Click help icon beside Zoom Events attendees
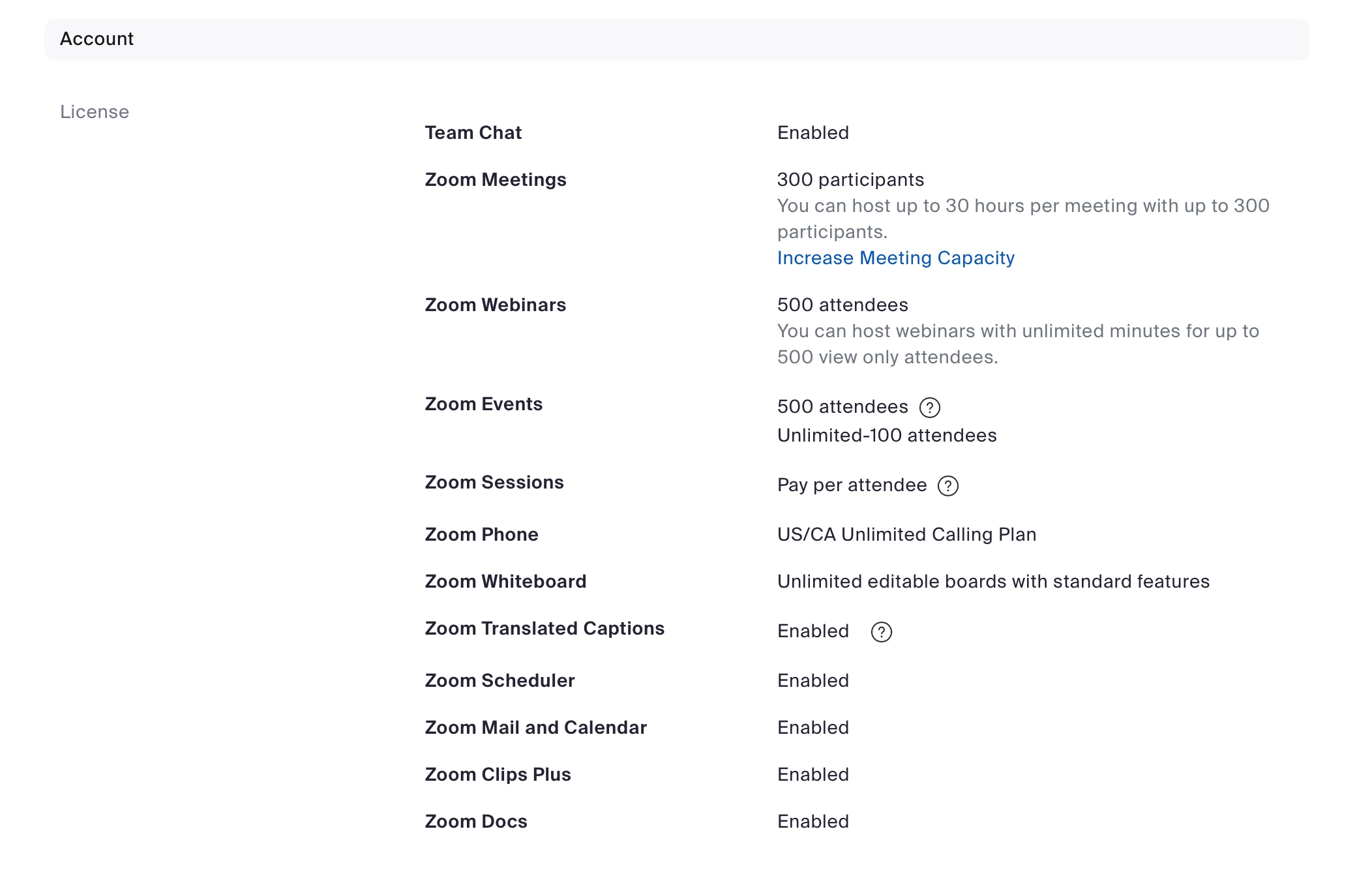Image resolution: width=1372 pixels, height=874 pixels. click(x=929, y=408)
